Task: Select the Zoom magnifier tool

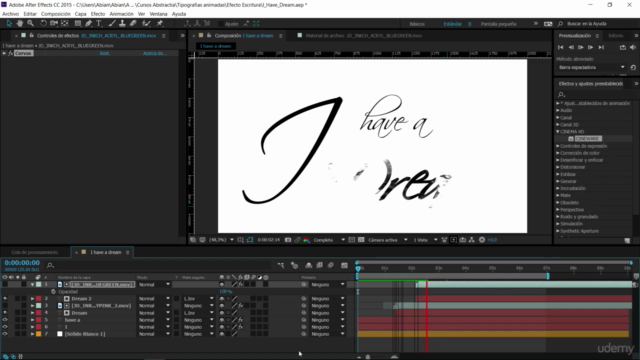Action: (31, 24)
